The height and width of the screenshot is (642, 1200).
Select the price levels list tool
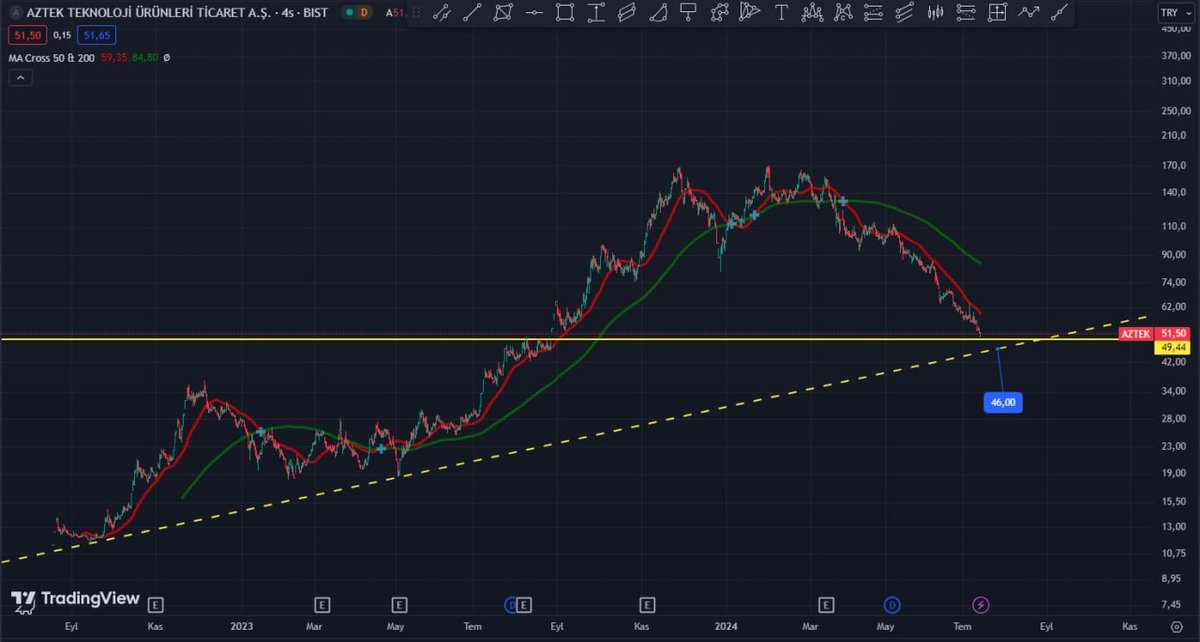(x=965, y=13)
